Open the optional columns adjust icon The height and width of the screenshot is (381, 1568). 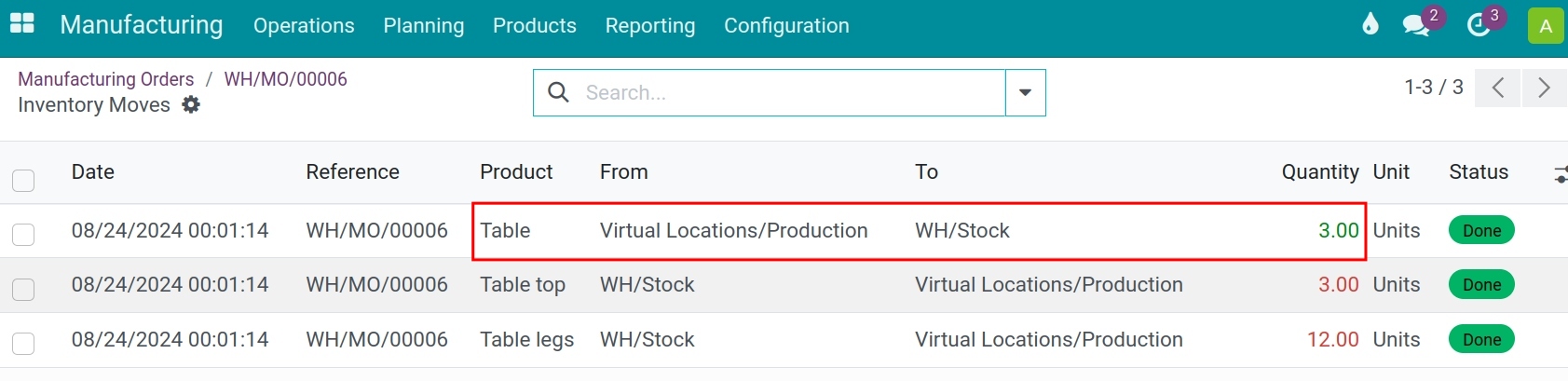click(1561, 173)
